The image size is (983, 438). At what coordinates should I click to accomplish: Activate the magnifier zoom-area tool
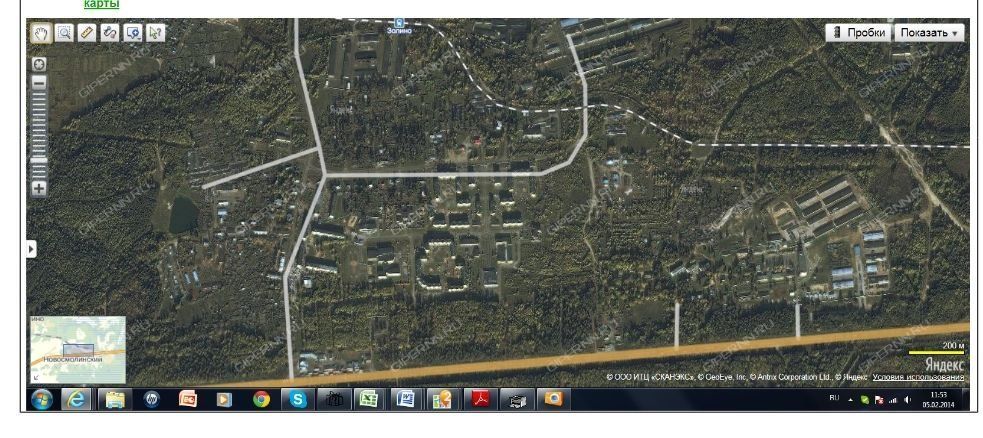[62, 32]
